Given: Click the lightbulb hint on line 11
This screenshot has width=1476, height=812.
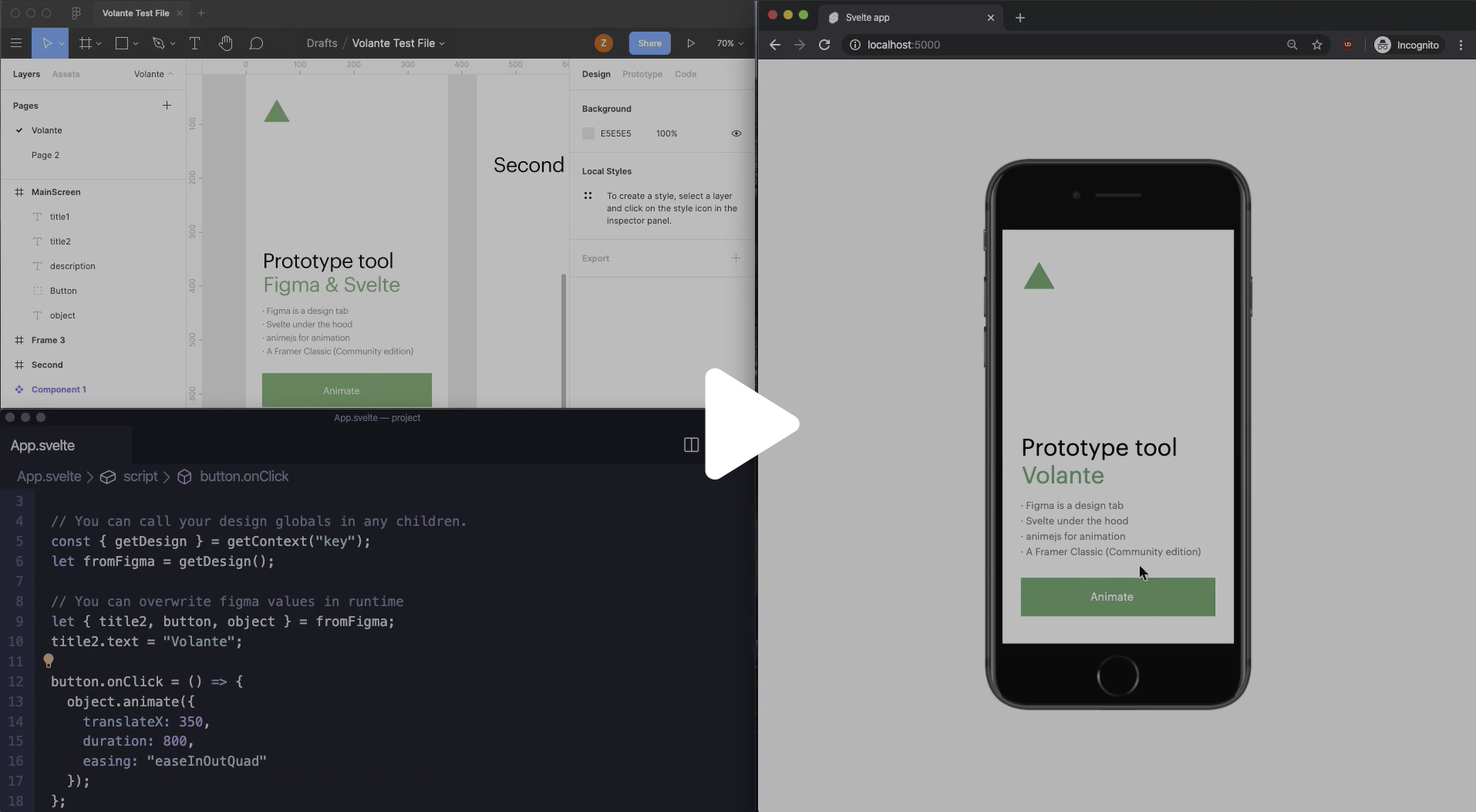Looking at the screenshot, I should [x=49, y=661].
